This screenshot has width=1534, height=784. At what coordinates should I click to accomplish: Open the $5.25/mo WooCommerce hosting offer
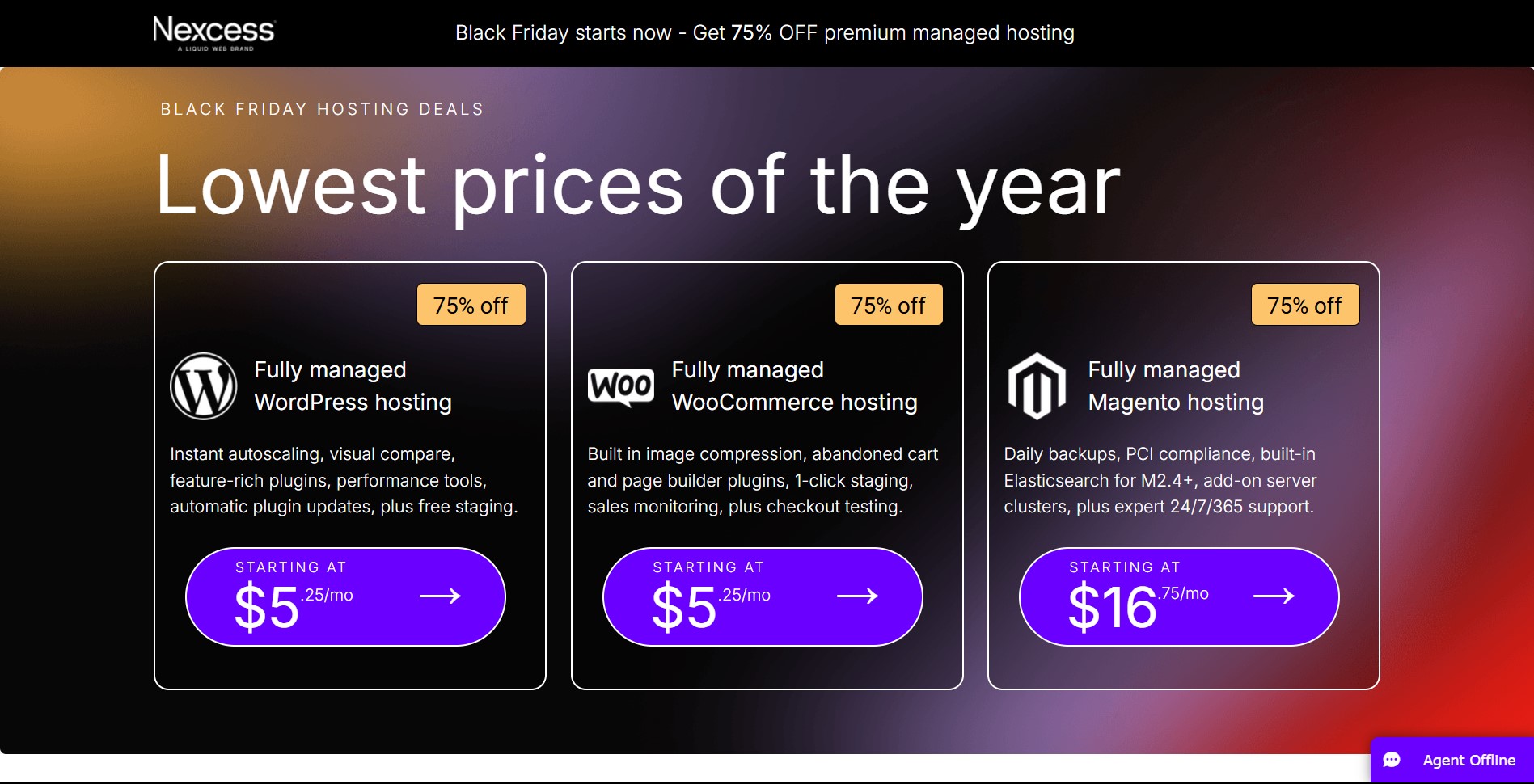[x=762, y=596]
